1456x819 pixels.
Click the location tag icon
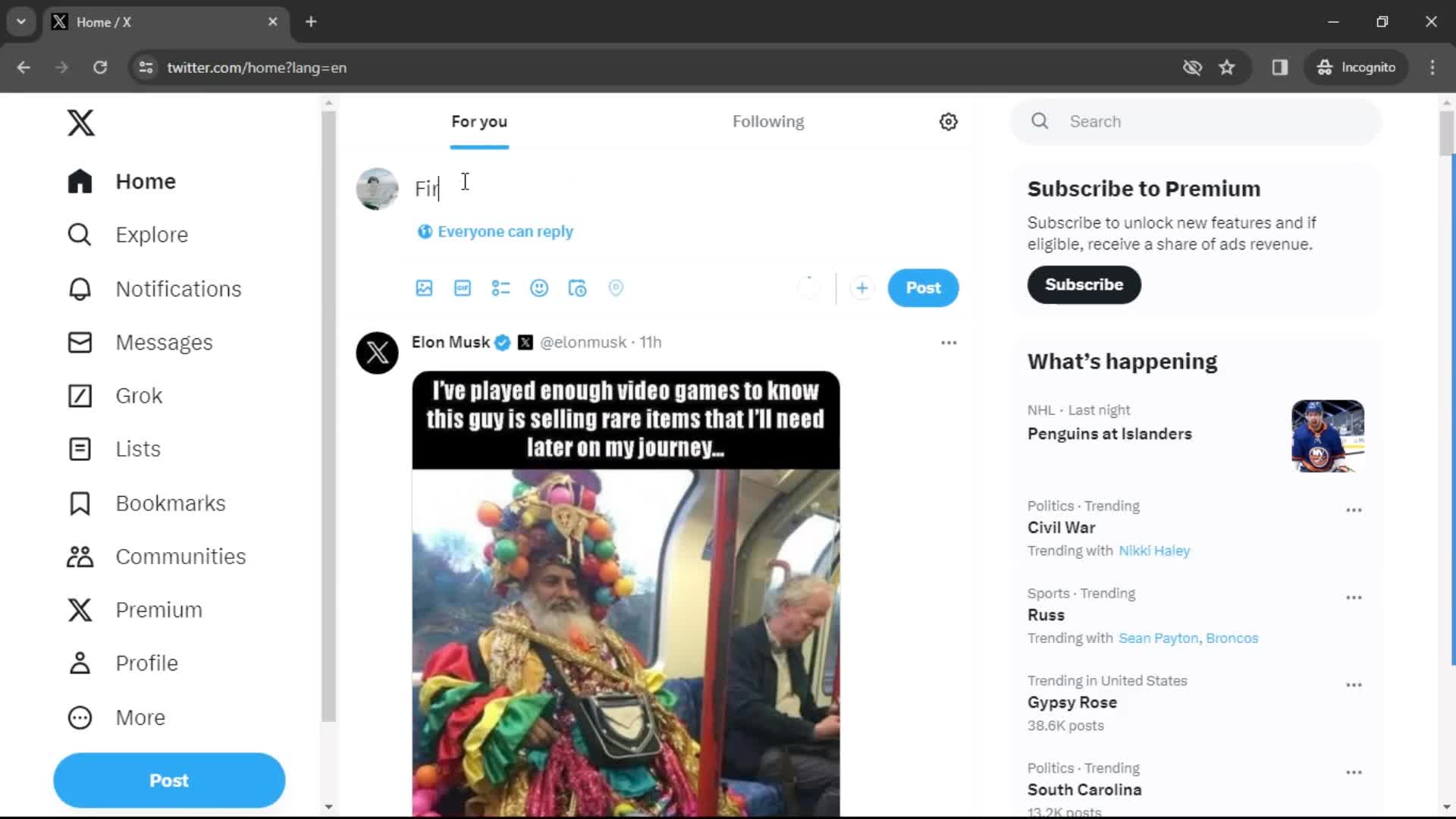[x=616, y=288]
